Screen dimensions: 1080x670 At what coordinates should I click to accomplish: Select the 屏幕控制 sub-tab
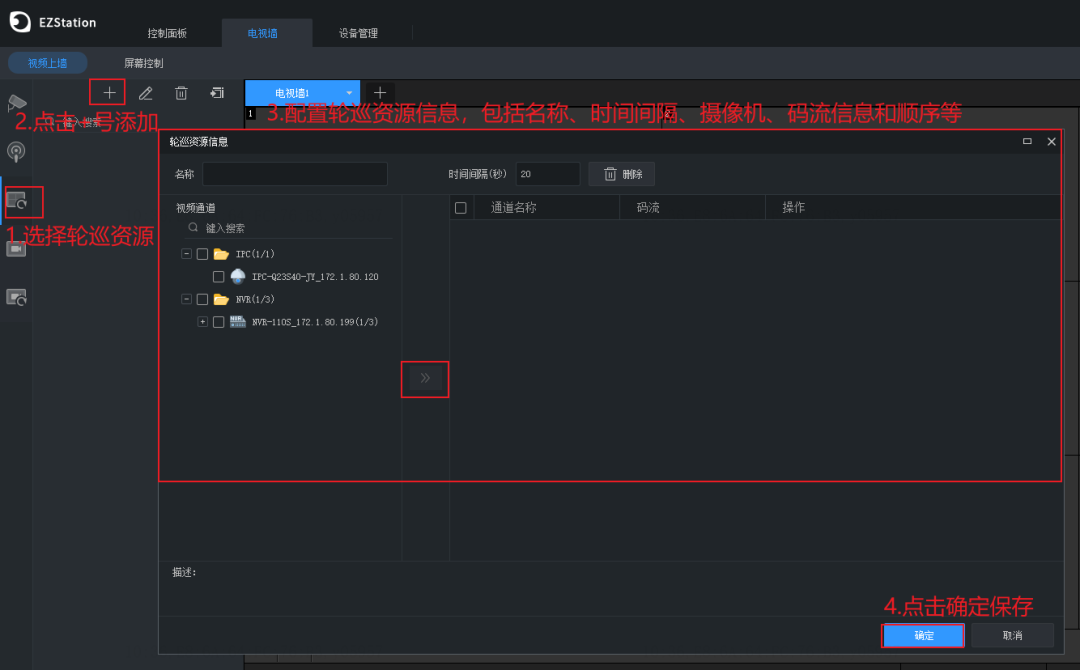[x=143, y=63]
